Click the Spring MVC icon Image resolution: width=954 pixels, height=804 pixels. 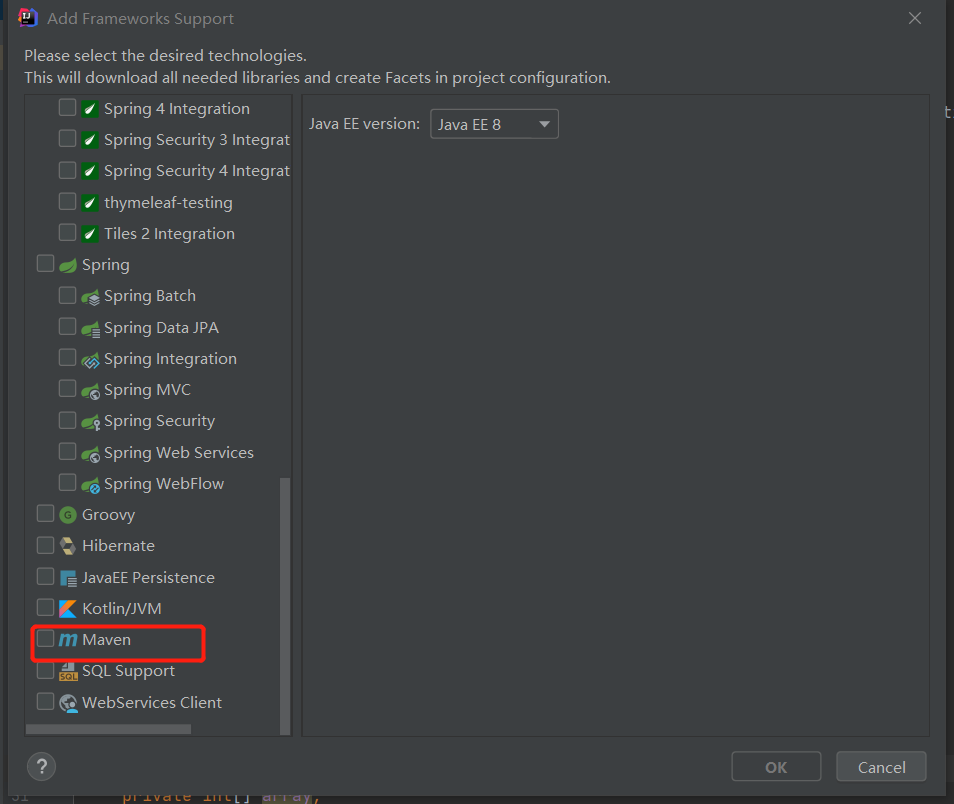(91, 390)
